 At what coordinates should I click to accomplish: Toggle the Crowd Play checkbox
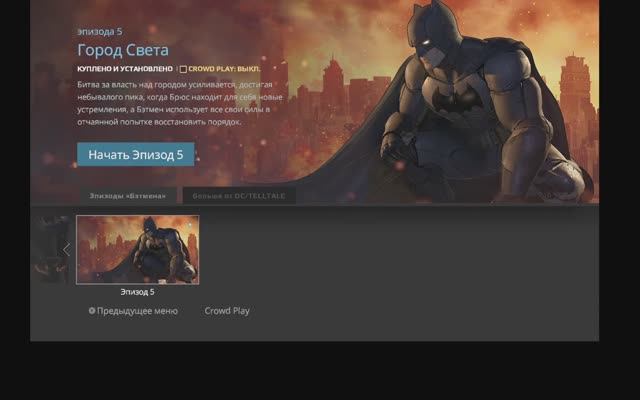click(183, 69)
